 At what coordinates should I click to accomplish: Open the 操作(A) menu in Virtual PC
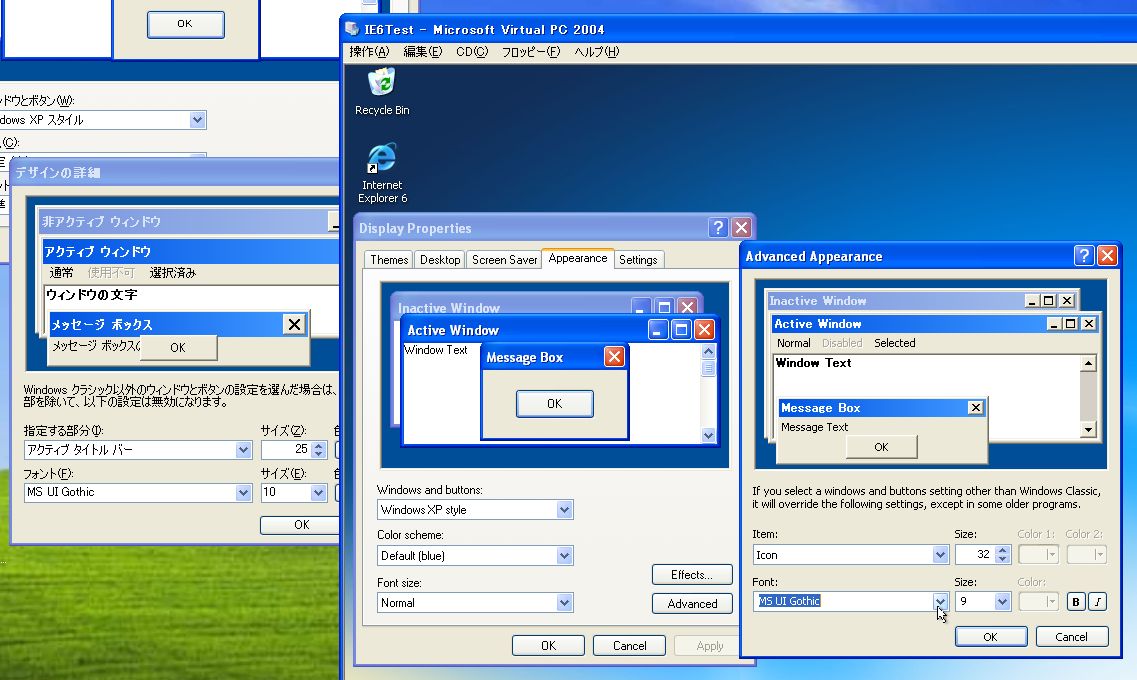369,51
